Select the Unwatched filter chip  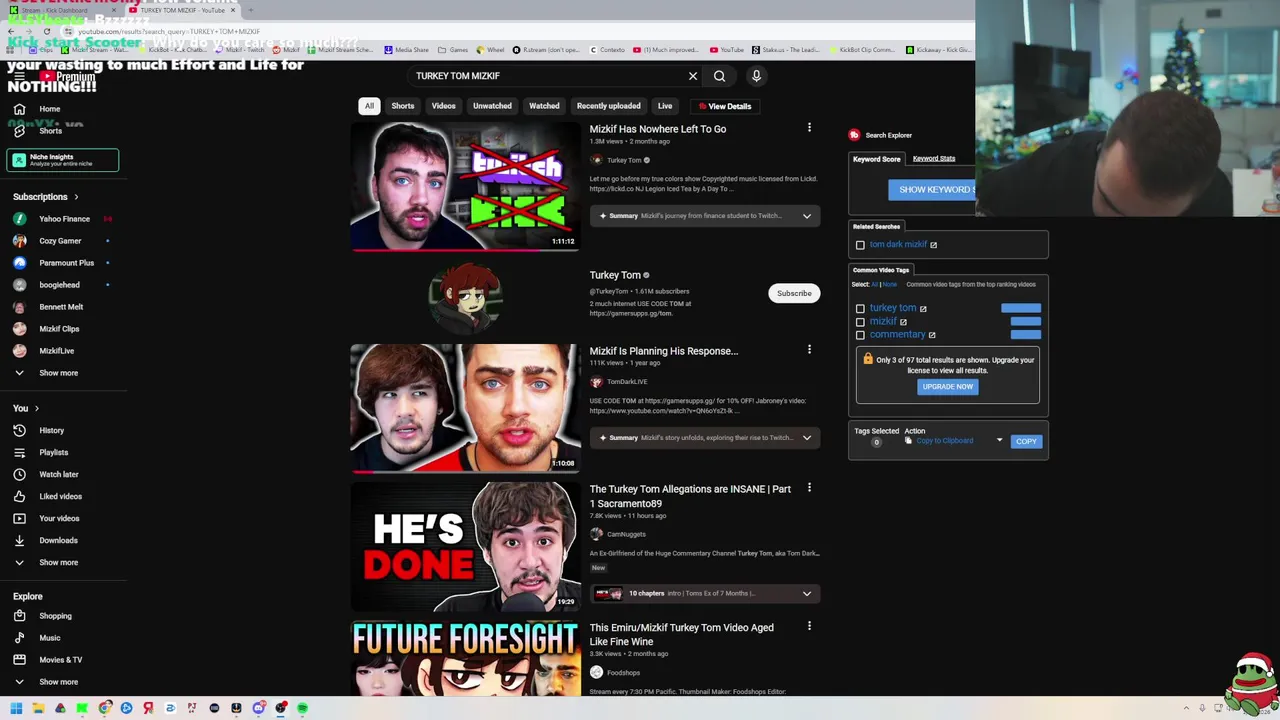tap(492, 106)
